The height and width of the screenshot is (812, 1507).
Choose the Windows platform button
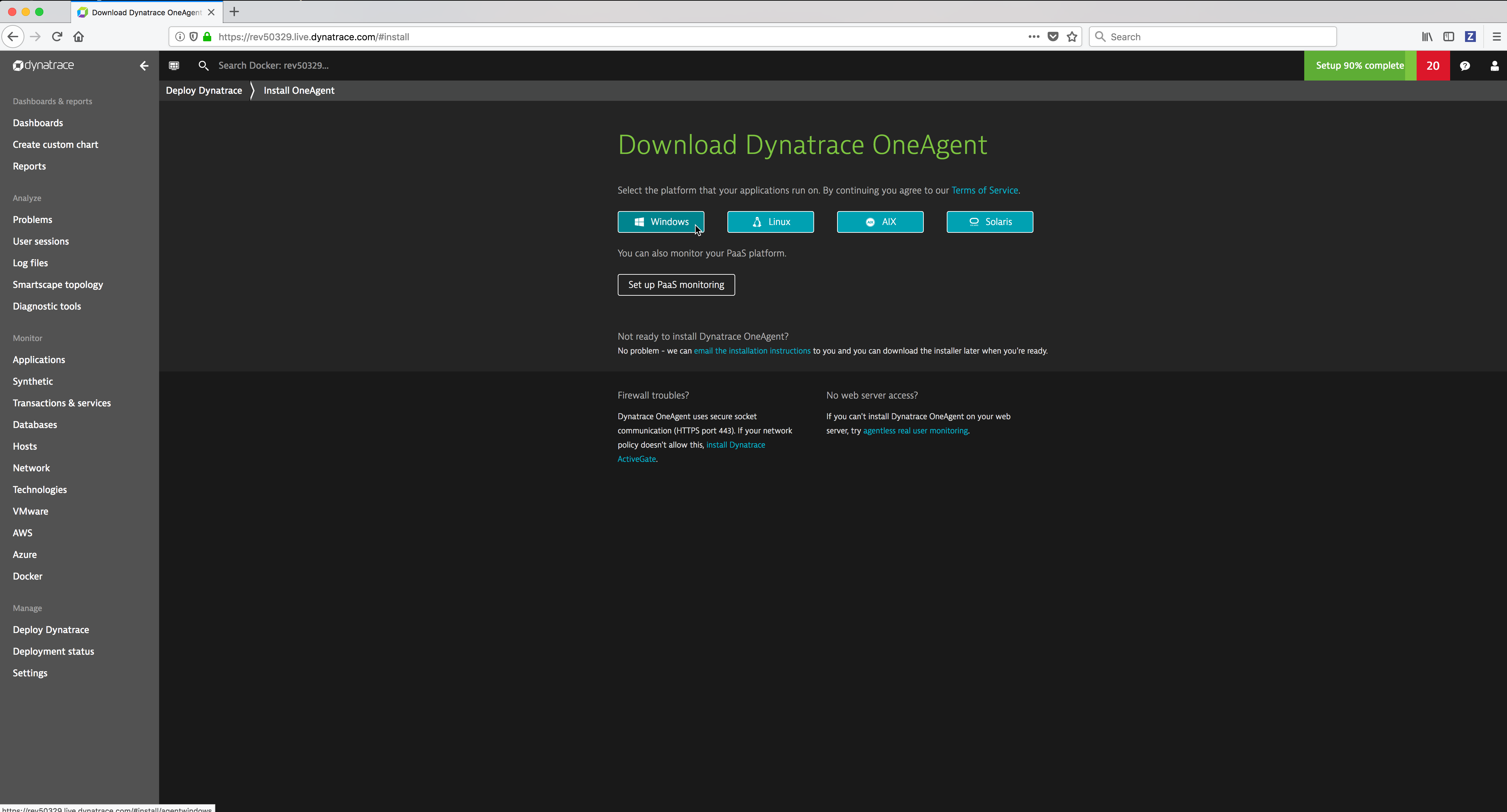click(x=660, y=222)
